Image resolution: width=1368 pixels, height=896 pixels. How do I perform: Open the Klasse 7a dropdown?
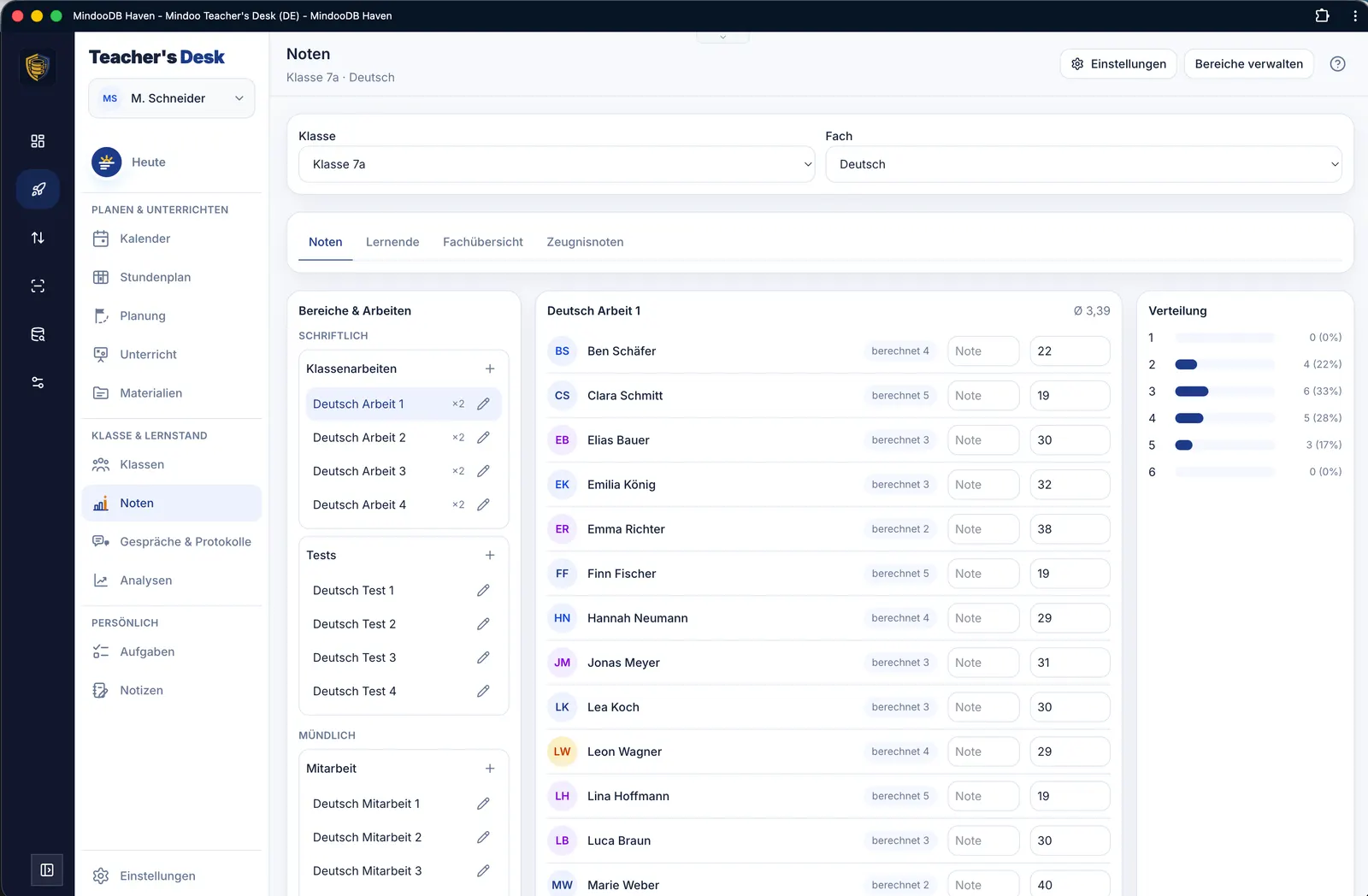click(x=557, y=164)
